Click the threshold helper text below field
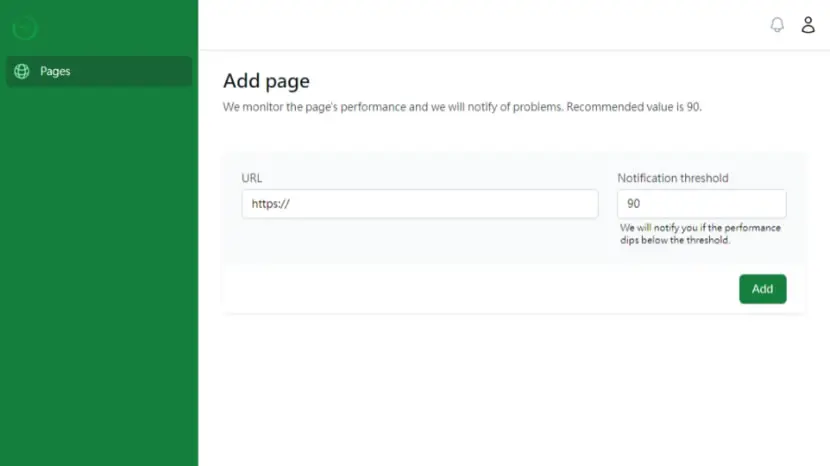The image size is (830, 466). 700,234
